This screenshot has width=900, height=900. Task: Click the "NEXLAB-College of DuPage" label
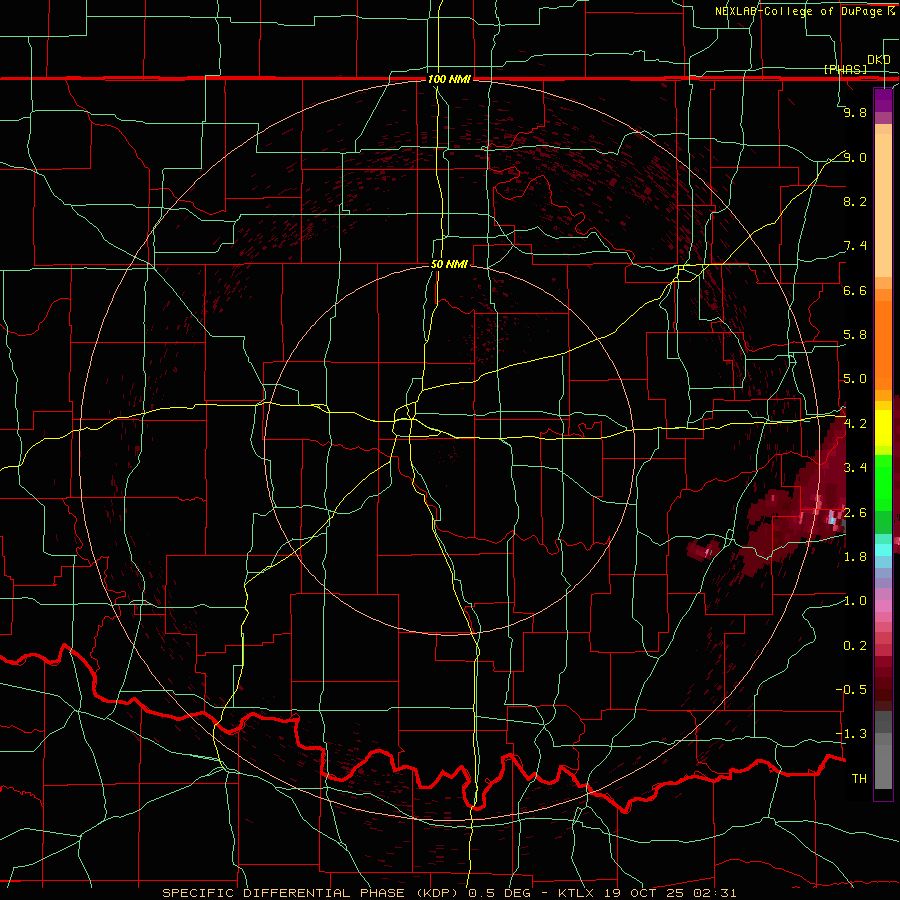point(798,11)
